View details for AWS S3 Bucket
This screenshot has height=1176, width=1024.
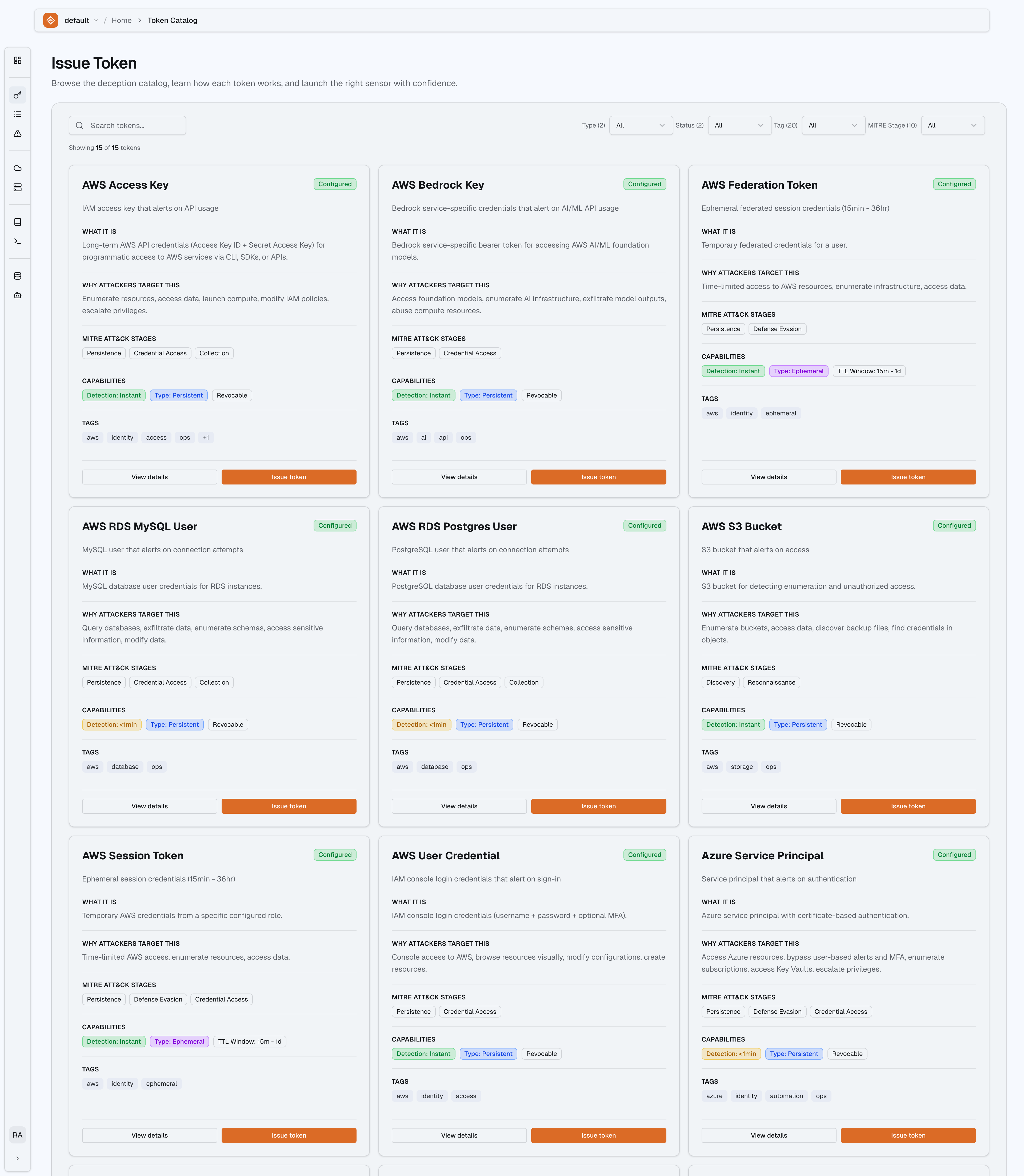coord(768,806)
